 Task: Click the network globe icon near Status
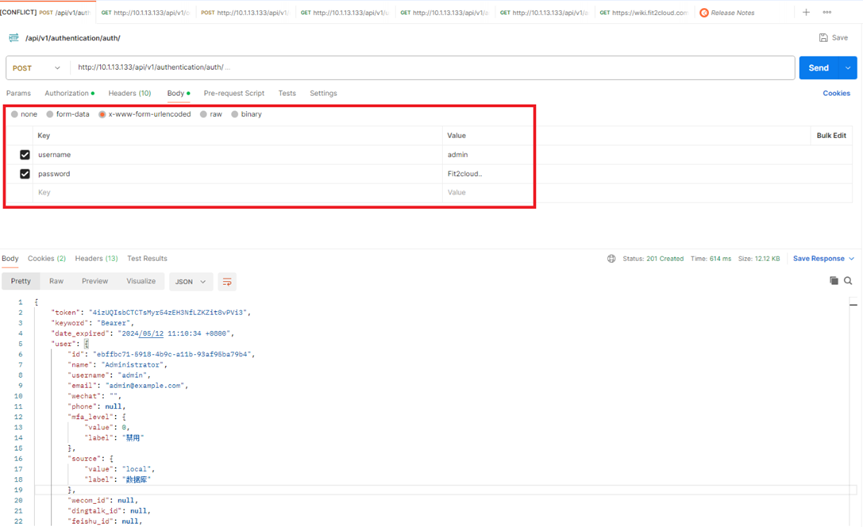tap(611, 259)
